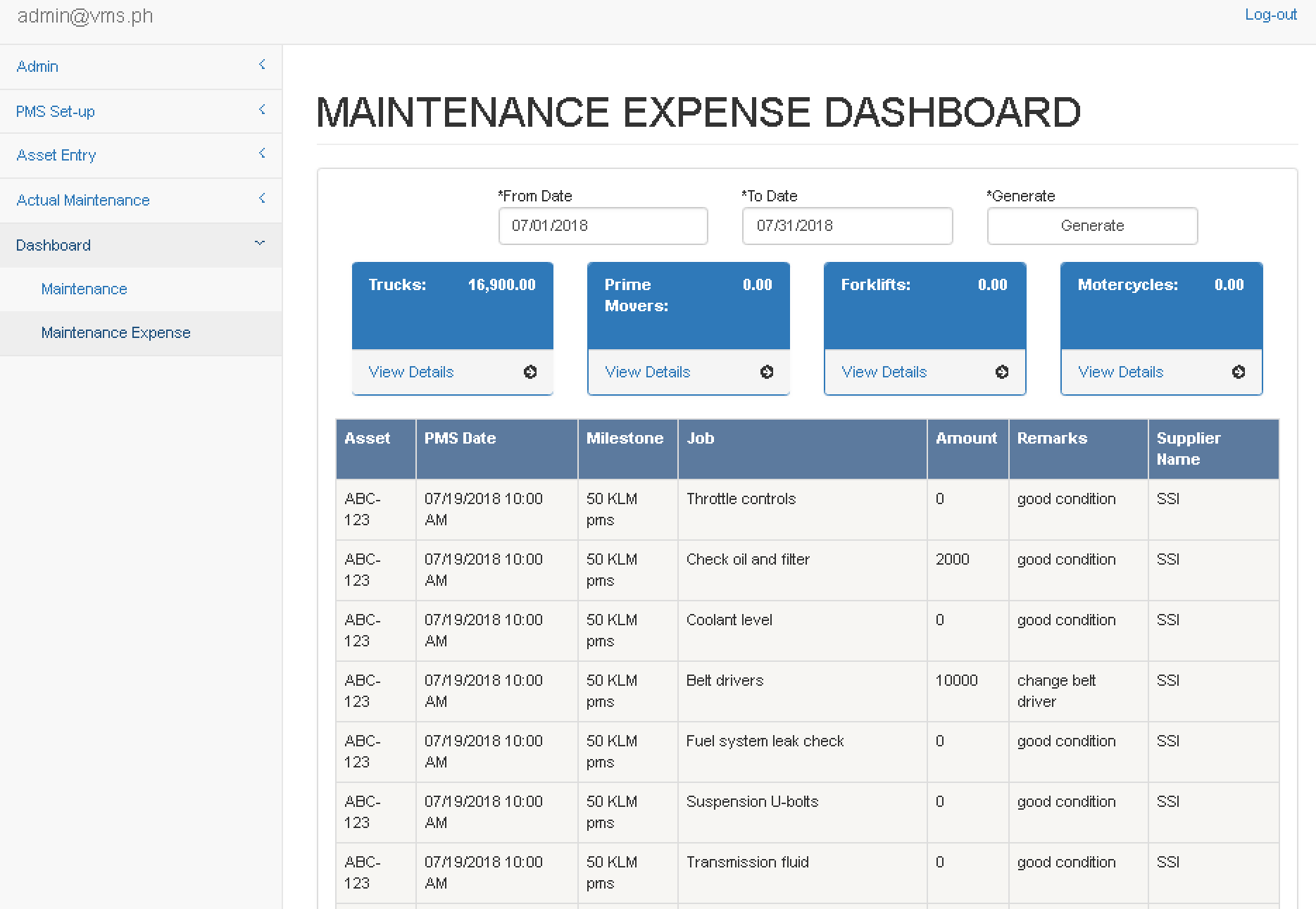
Task: Click the Asset column header
Action: point(376,449)
